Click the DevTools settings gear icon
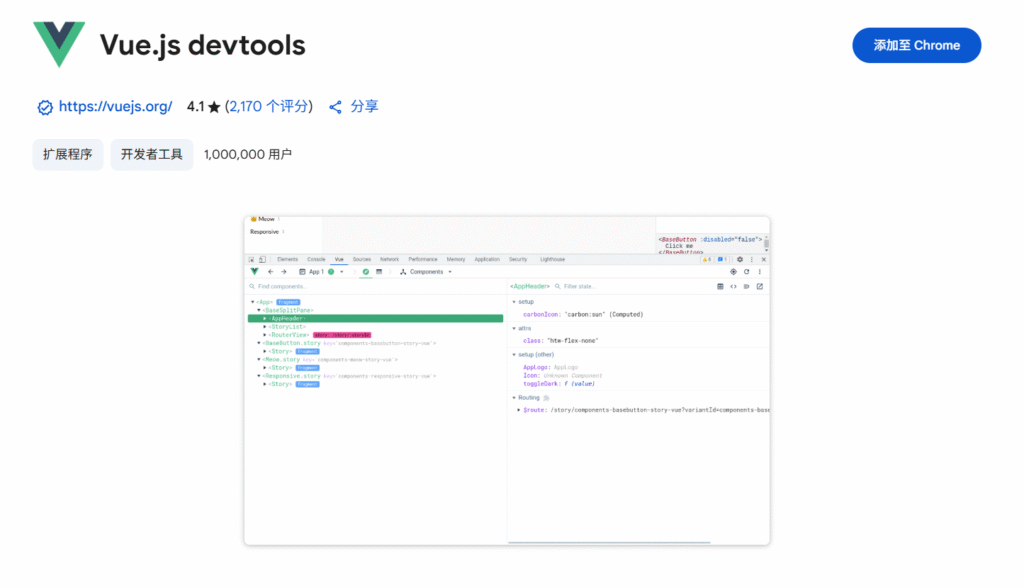The image size is (1024, 588). [x=740, y=259]
